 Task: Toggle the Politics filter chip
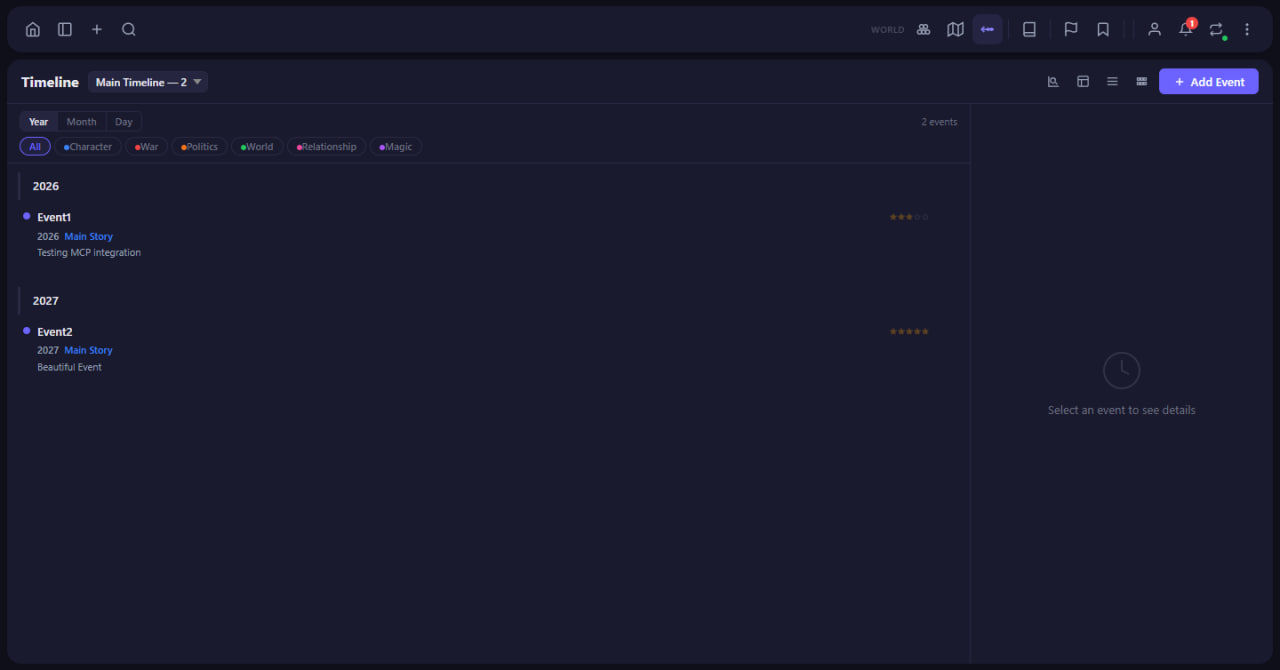(x=200, y=147)
